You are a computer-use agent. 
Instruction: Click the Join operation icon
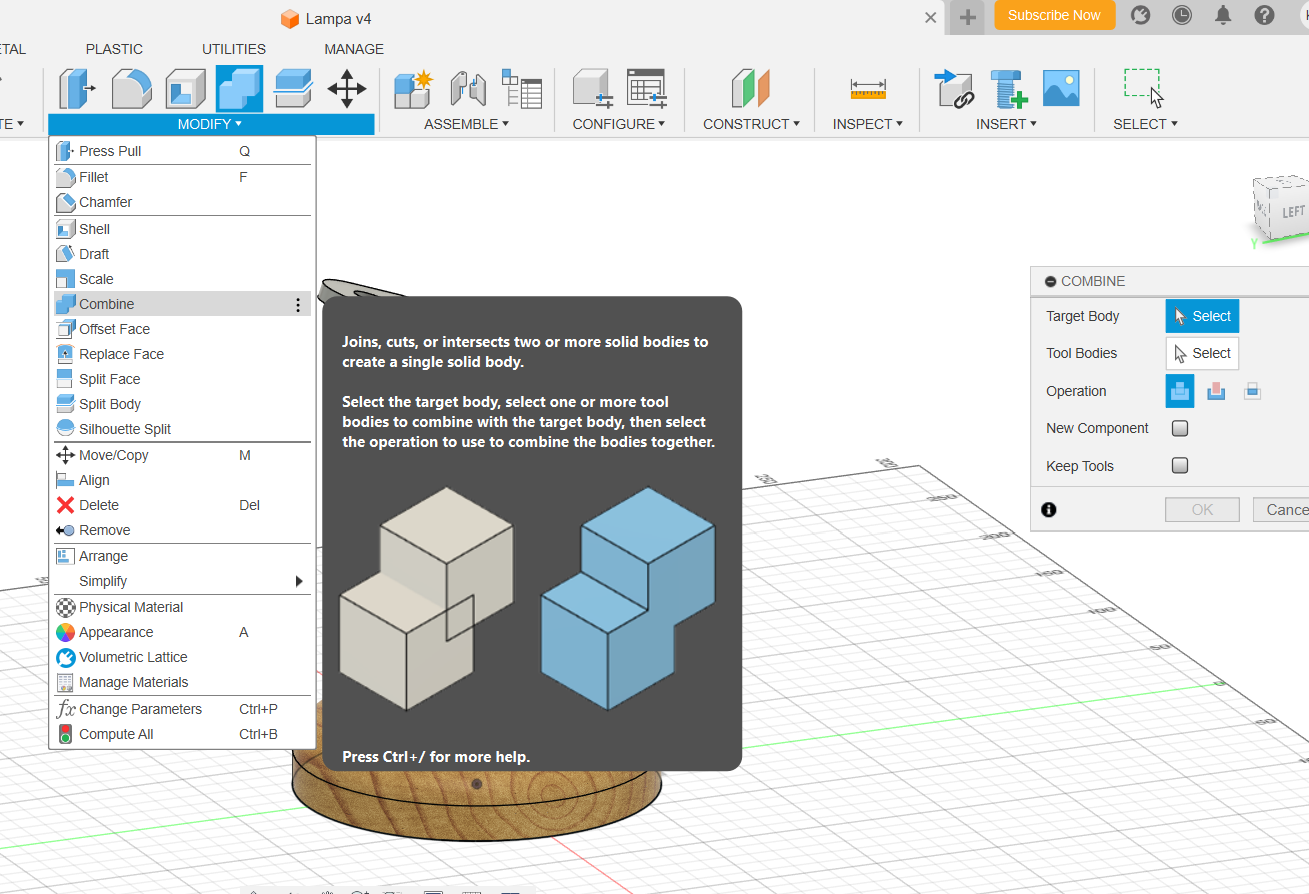[1180, 391]
